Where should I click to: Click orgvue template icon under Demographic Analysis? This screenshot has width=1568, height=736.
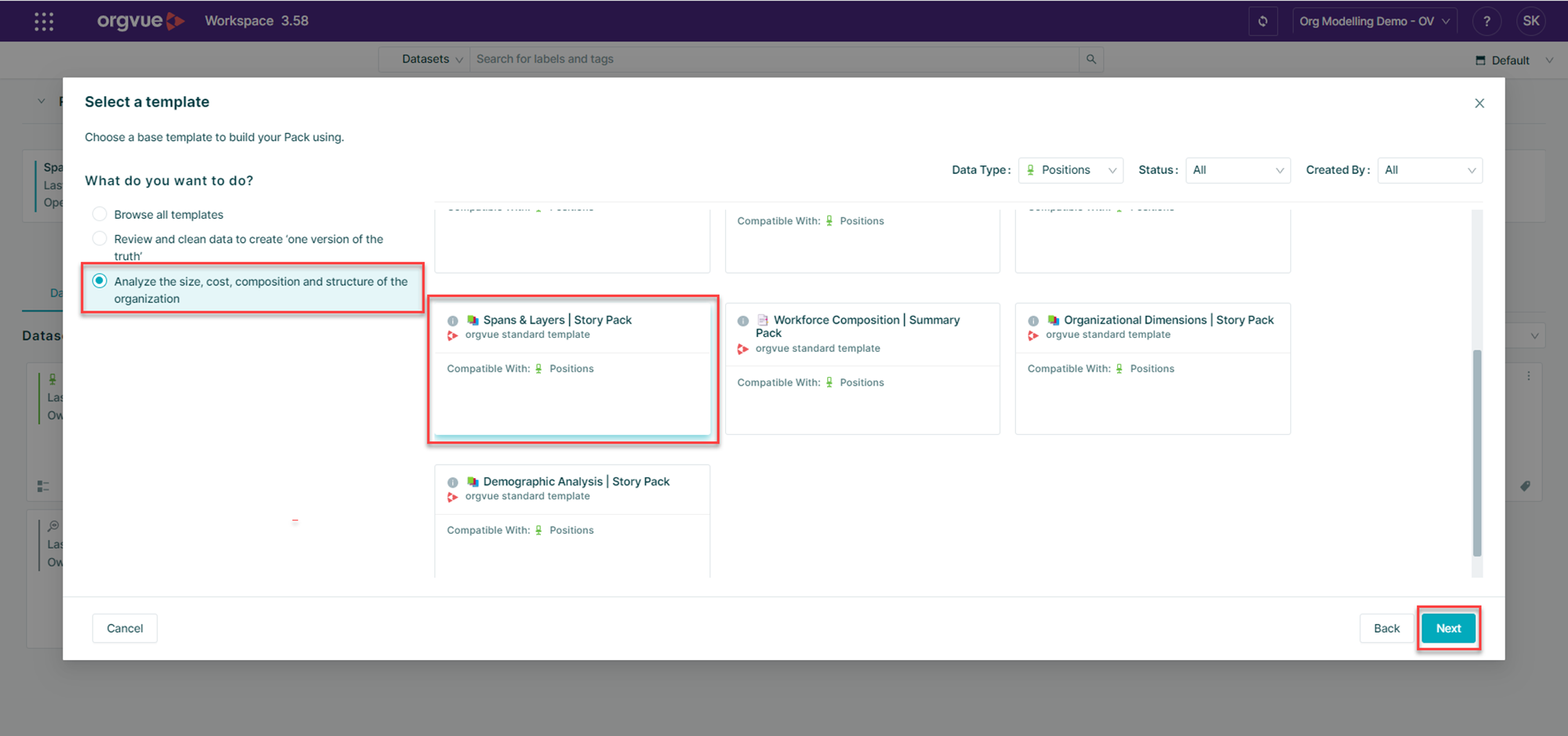pyautogui.click(x=452, y=497)
